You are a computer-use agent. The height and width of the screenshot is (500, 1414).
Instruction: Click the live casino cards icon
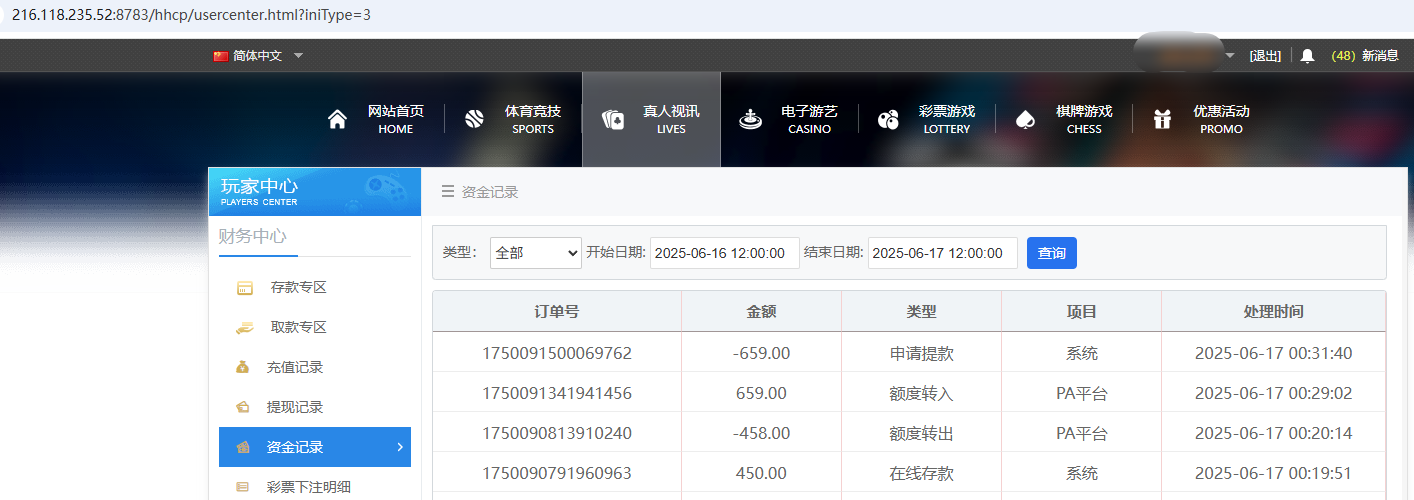click(x=612, y=120)
